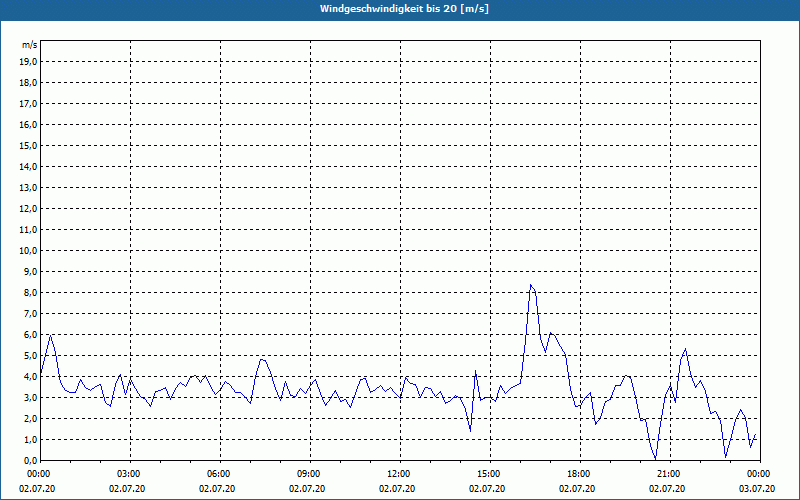Click the 8,0 y-axis value
The image size is (800, 500).
30,292
